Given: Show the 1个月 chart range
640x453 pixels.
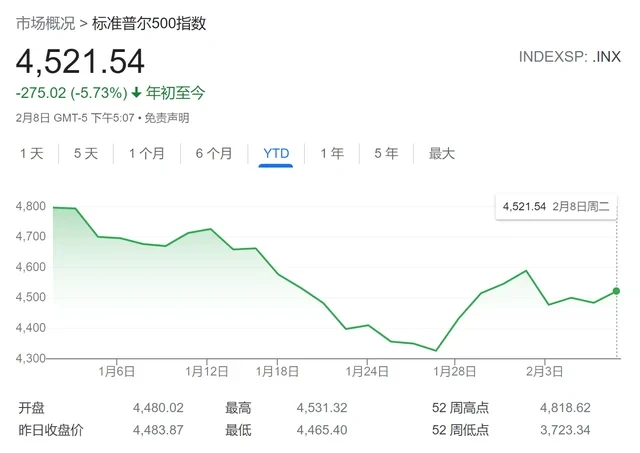Looking at the screenshot, I should pyautogui.click(x=146, y=153).
